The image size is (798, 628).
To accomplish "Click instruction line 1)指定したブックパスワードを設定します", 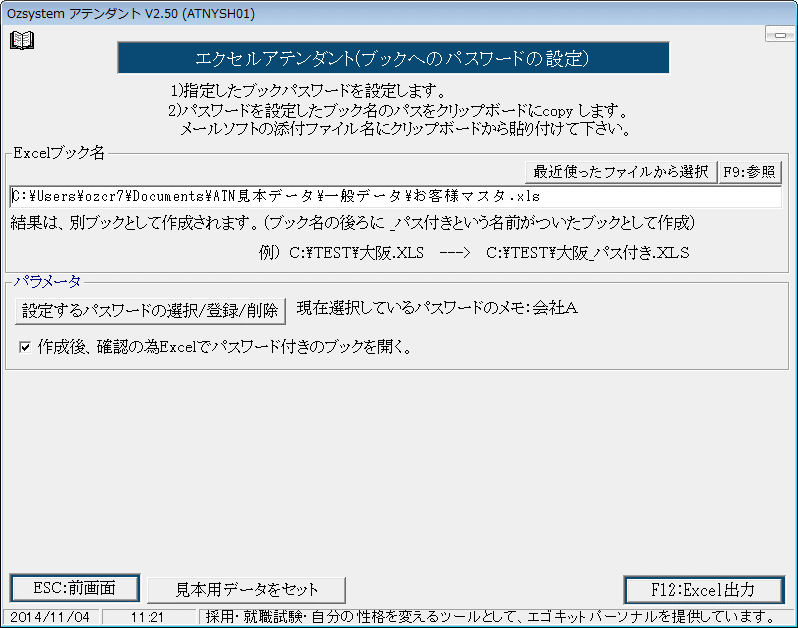I will point(308,91).
